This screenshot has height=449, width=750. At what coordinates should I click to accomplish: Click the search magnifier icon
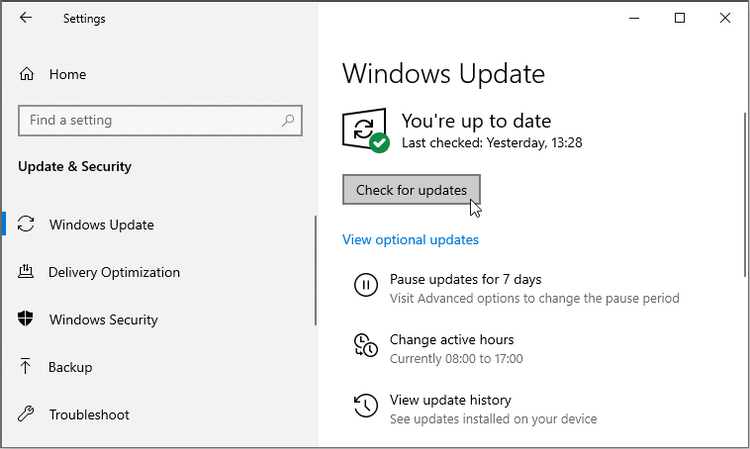pos(288,120)
